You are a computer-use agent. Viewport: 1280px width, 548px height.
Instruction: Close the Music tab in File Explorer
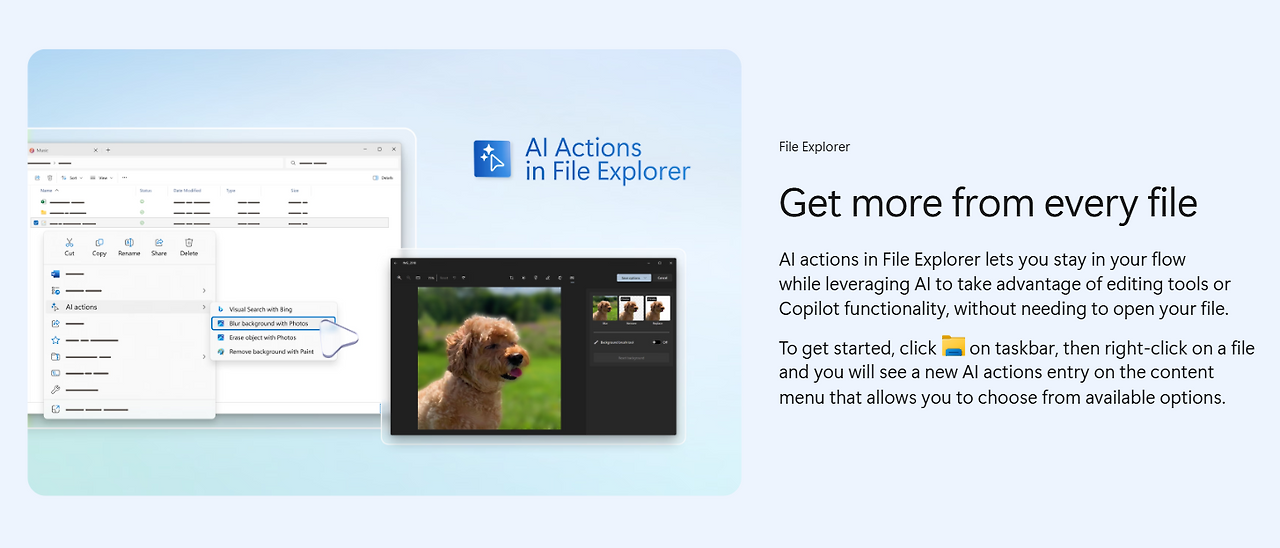pos(96,150)
